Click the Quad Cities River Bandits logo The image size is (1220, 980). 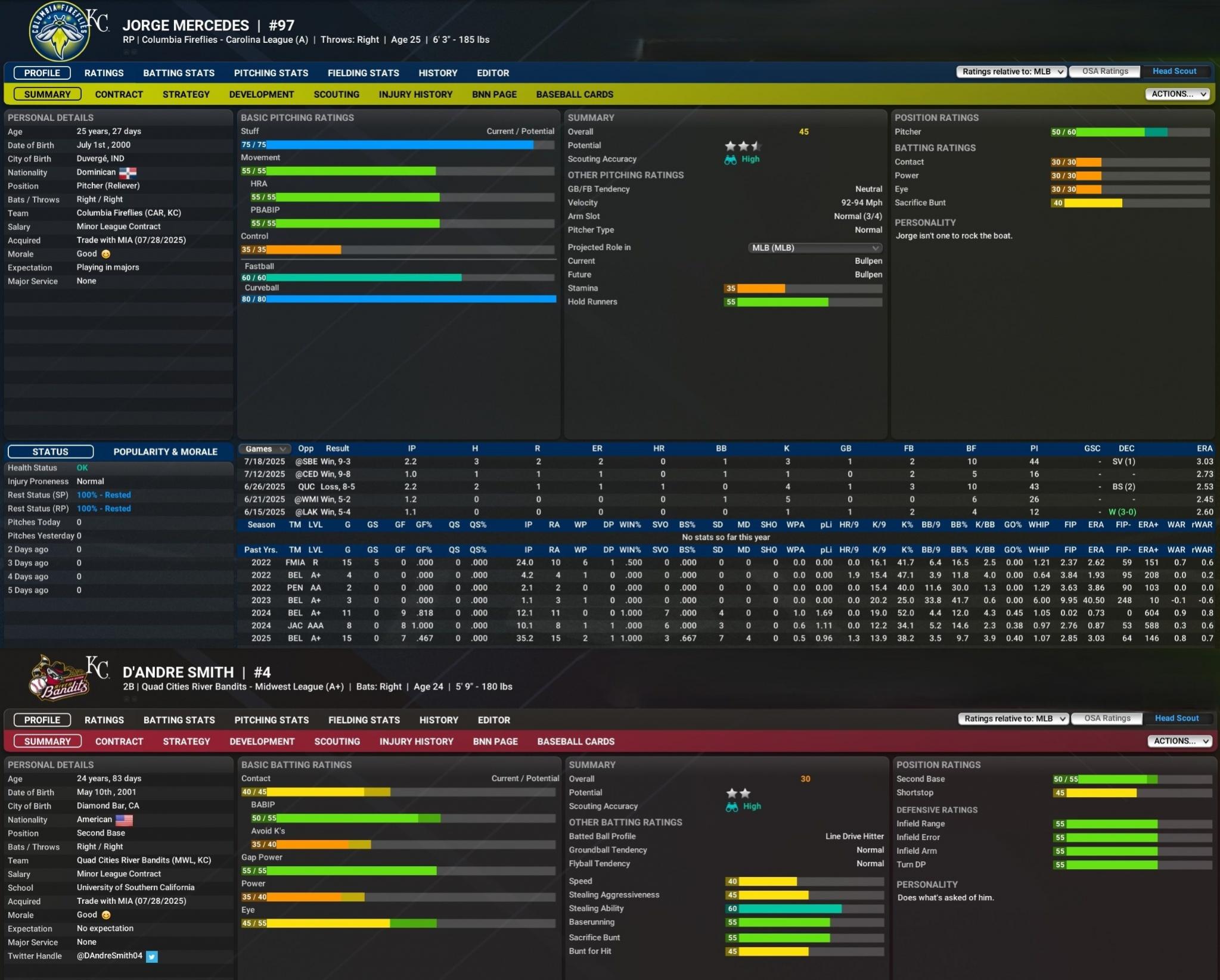[60, 678]
